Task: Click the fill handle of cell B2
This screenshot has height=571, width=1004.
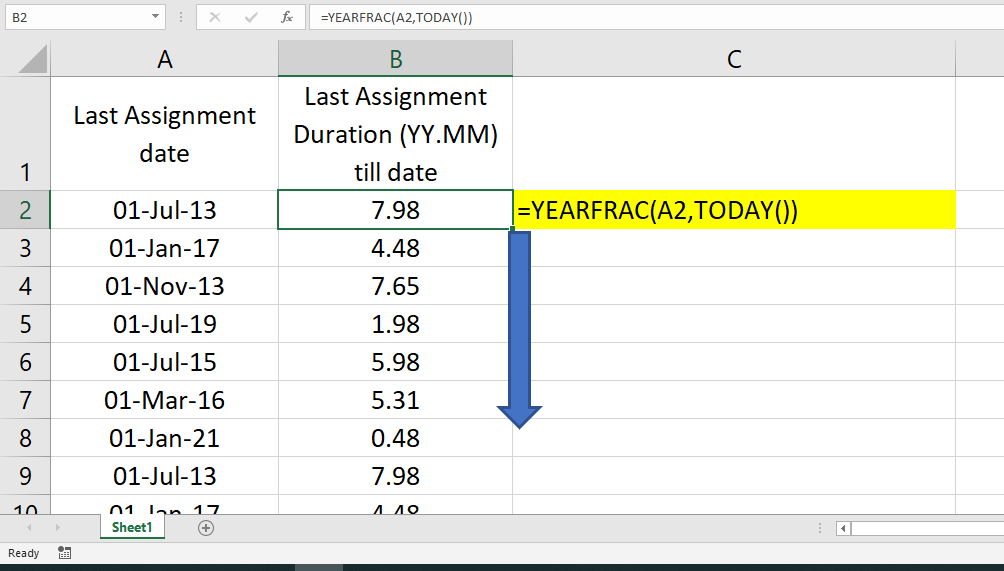Action: pyautogui.click(x=512, y=229)
